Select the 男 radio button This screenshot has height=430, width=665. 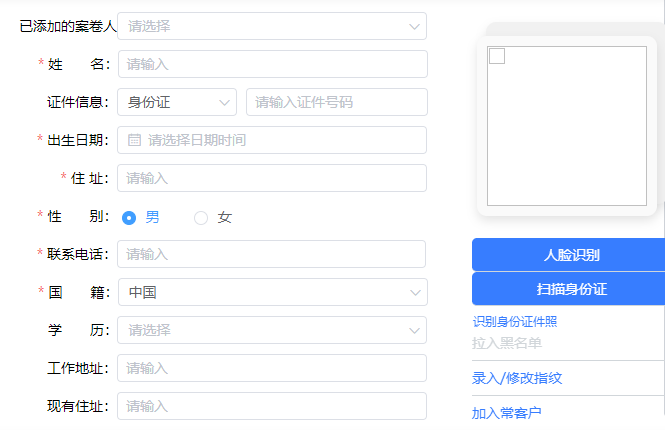click(129, 218)
